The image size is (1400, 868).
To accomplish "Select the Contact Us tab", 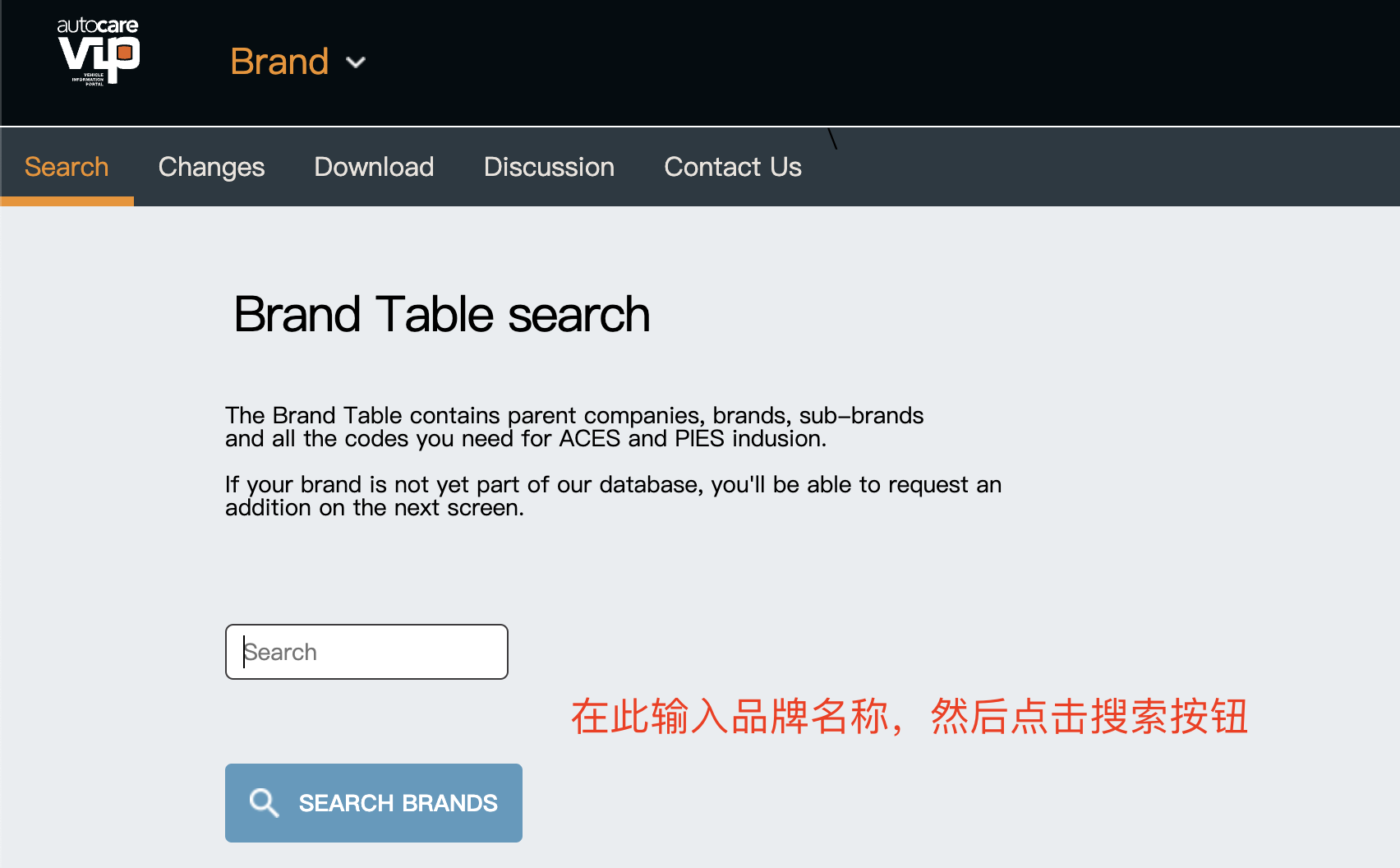I will pos(732,167).
